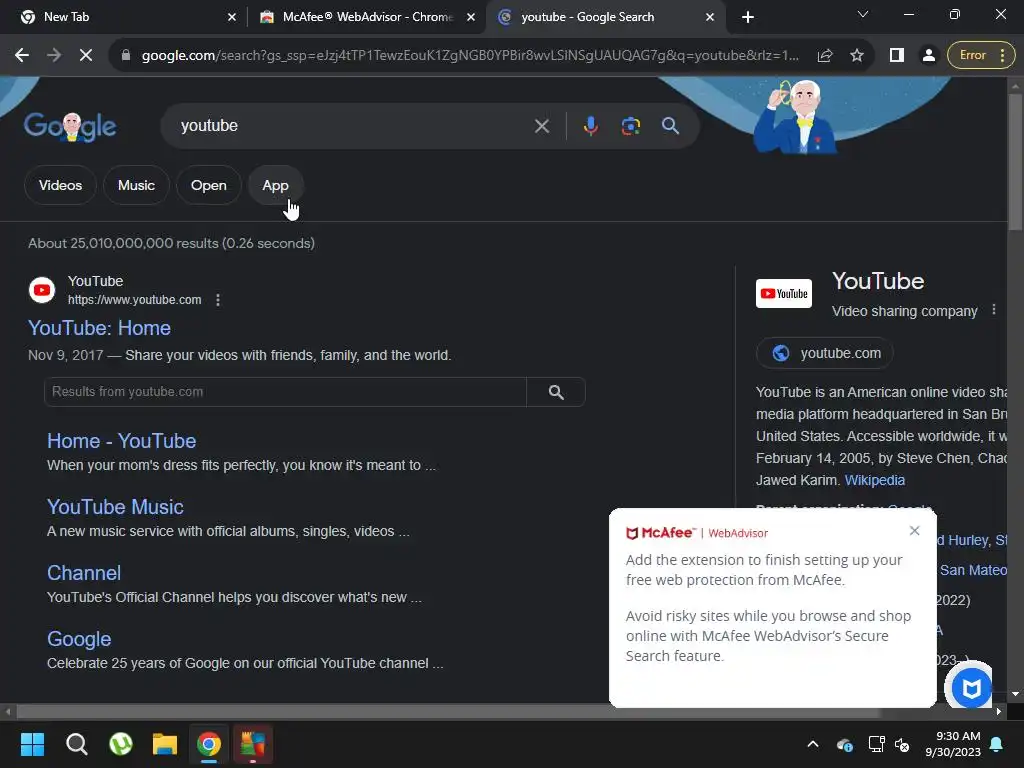Search by voice microphone icon
This screenshot has width=1024, height=768.
click(590, 125)
